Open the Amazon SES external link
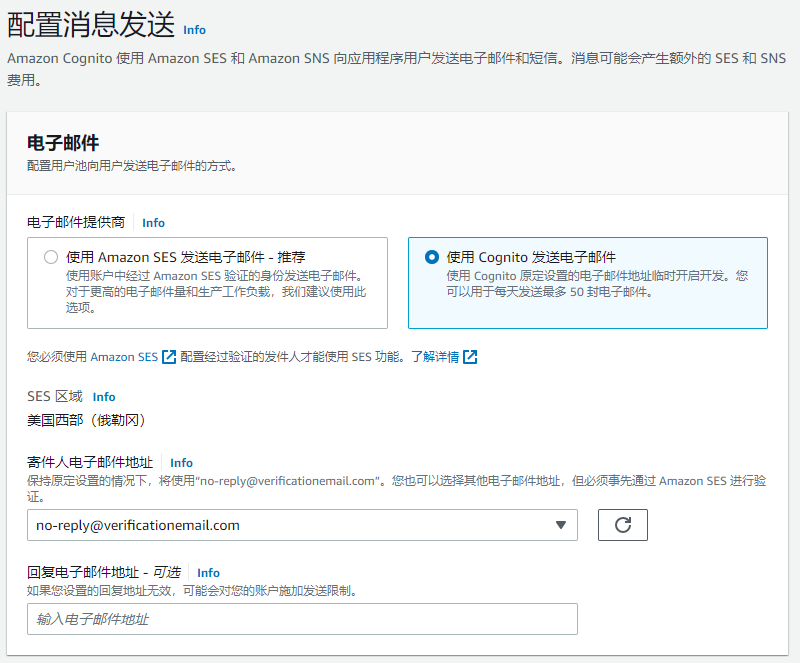 (x=124, y=357)
